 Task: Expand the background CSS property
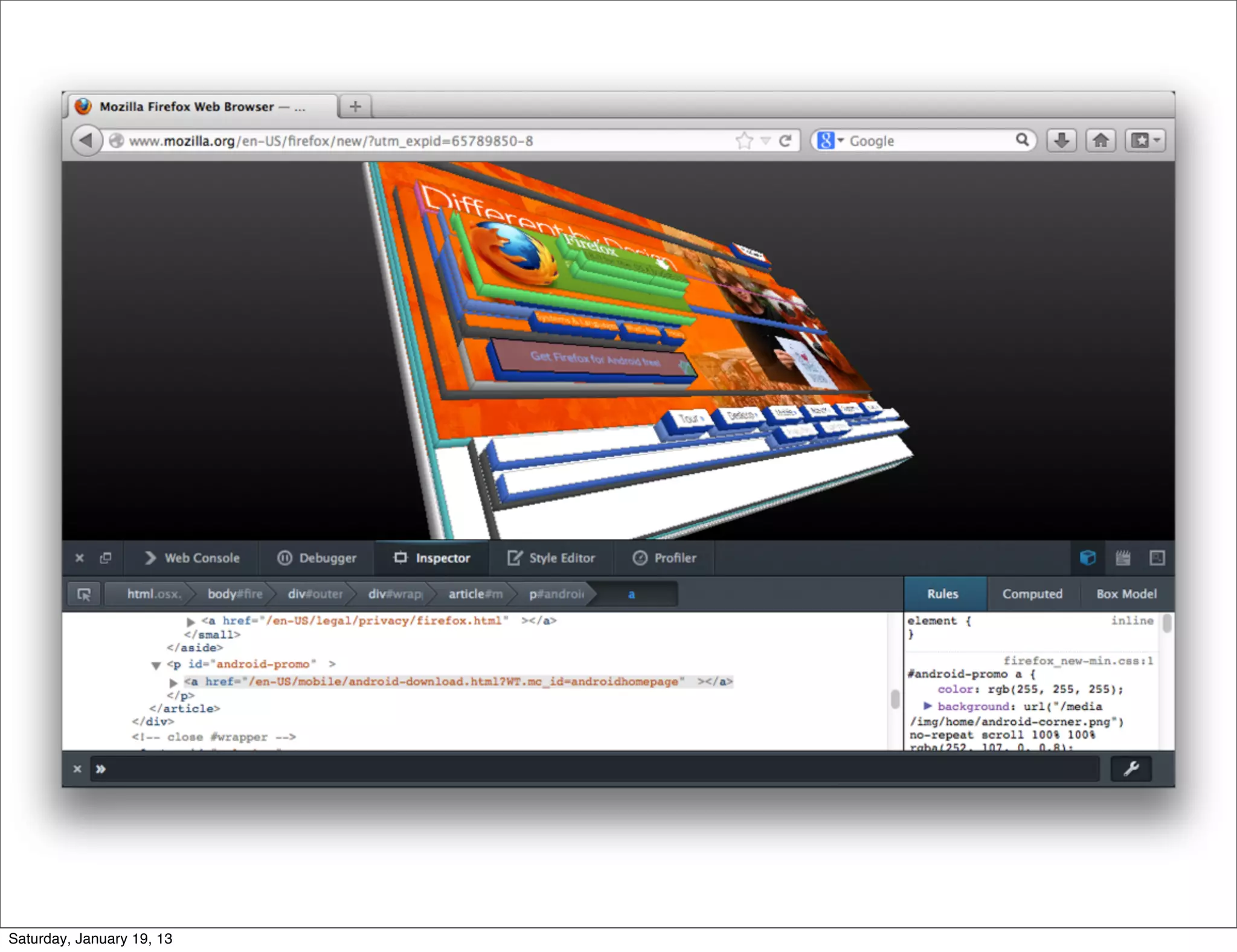pyautogui.click(x=927, y=706)
